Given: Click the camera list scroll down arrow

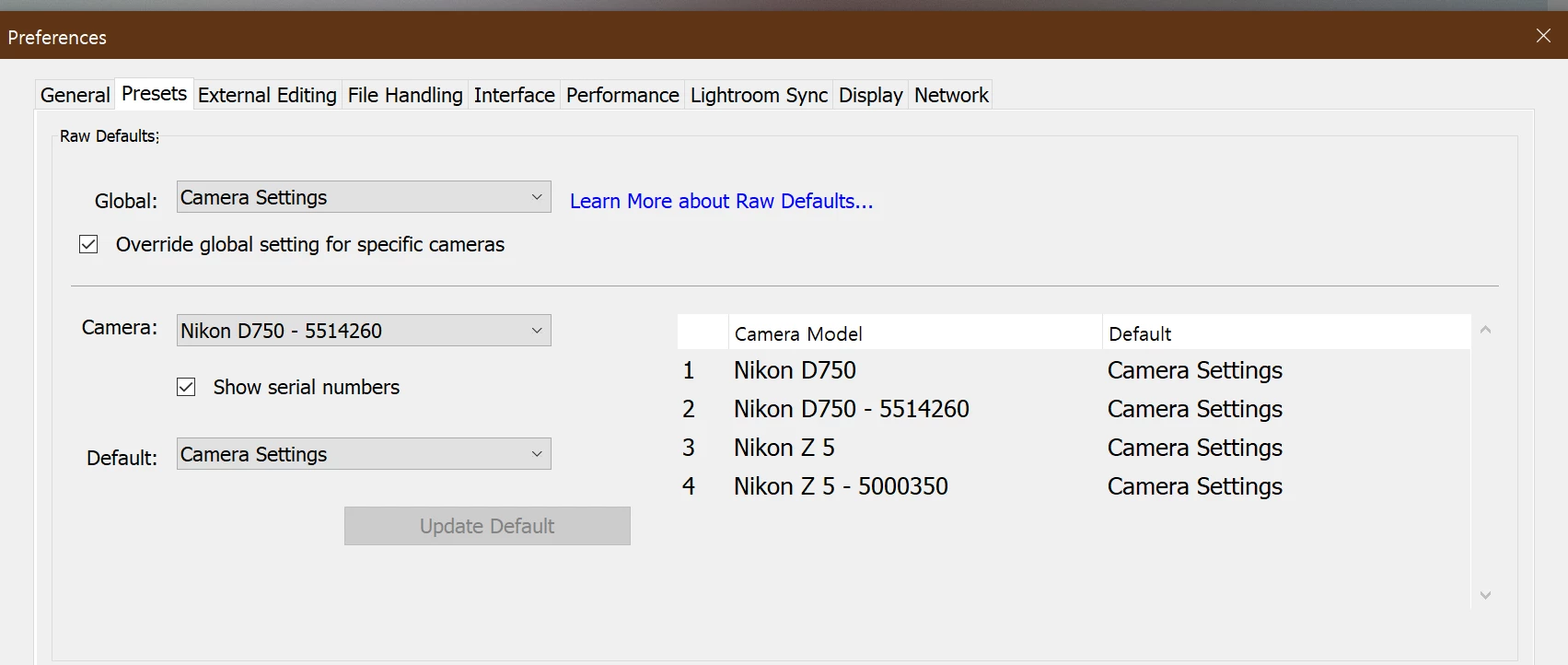Looking at the screenshot, I should tap(1485, 595).
